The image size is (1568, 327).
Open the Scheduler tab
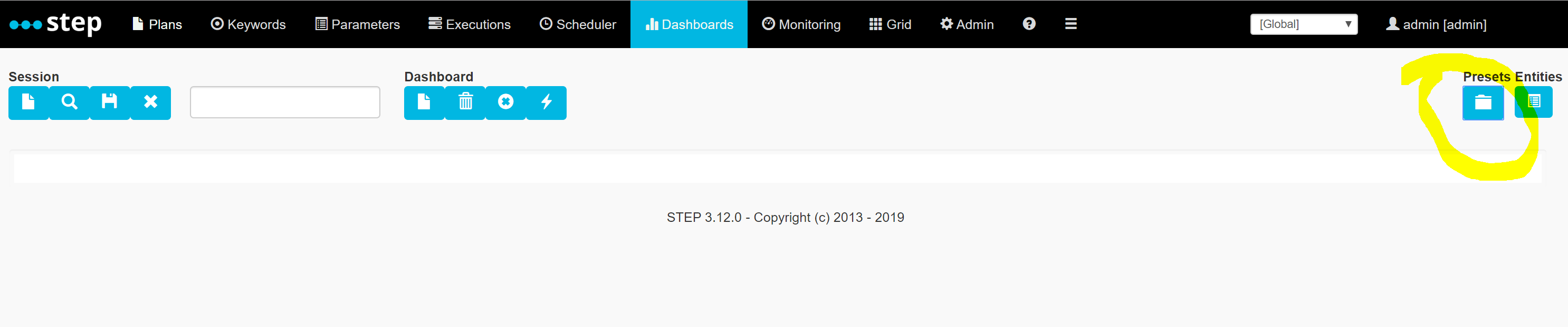pos(578,24)
